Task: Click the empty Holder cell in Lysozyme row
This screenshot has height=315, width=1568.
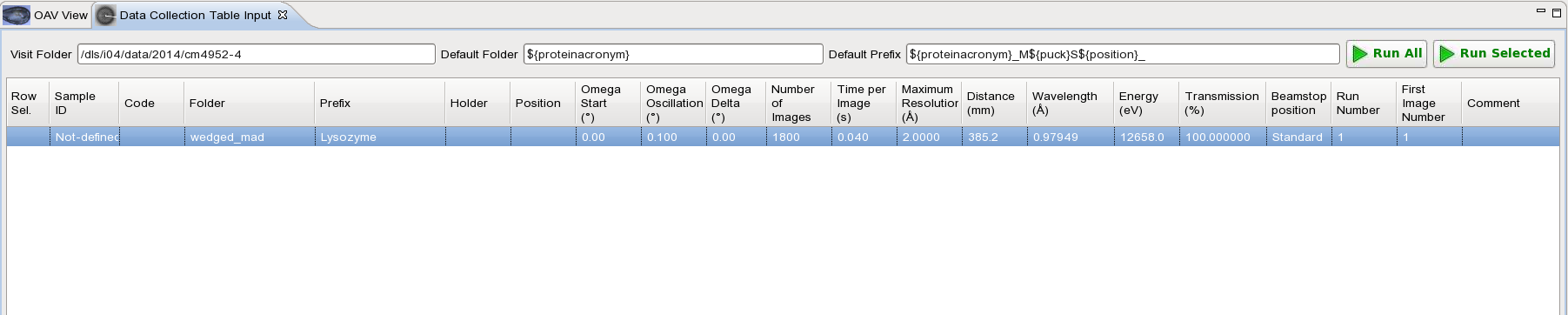Action: 477,137
